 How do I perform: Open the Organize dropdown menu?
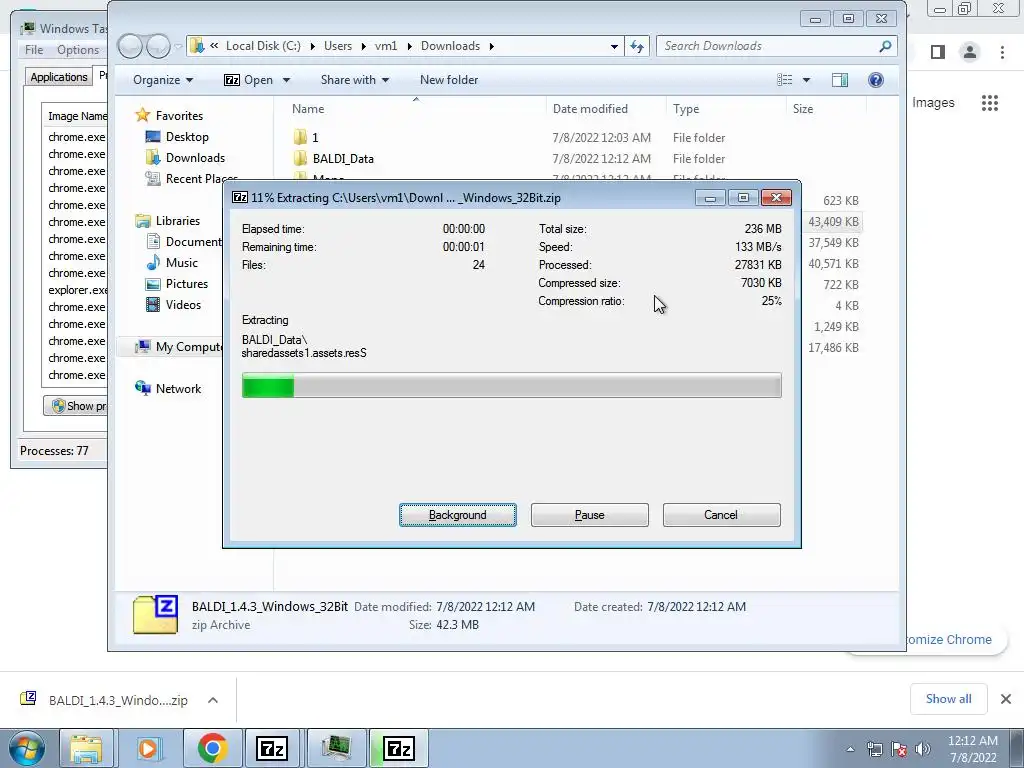coord(163,80)
